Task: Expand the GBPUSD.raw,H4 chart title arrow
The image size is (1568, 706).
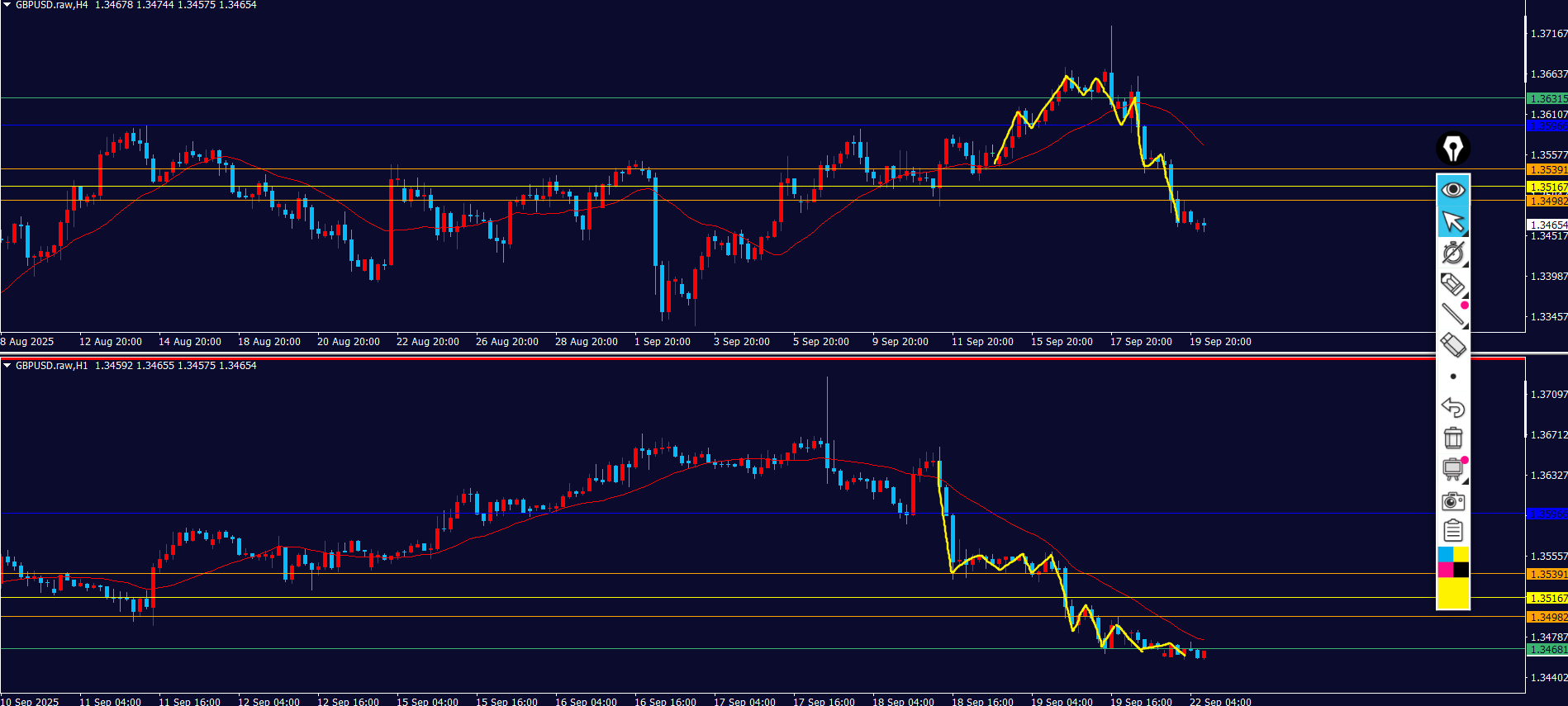Action: pyautogui.click(x=7, y=5)
